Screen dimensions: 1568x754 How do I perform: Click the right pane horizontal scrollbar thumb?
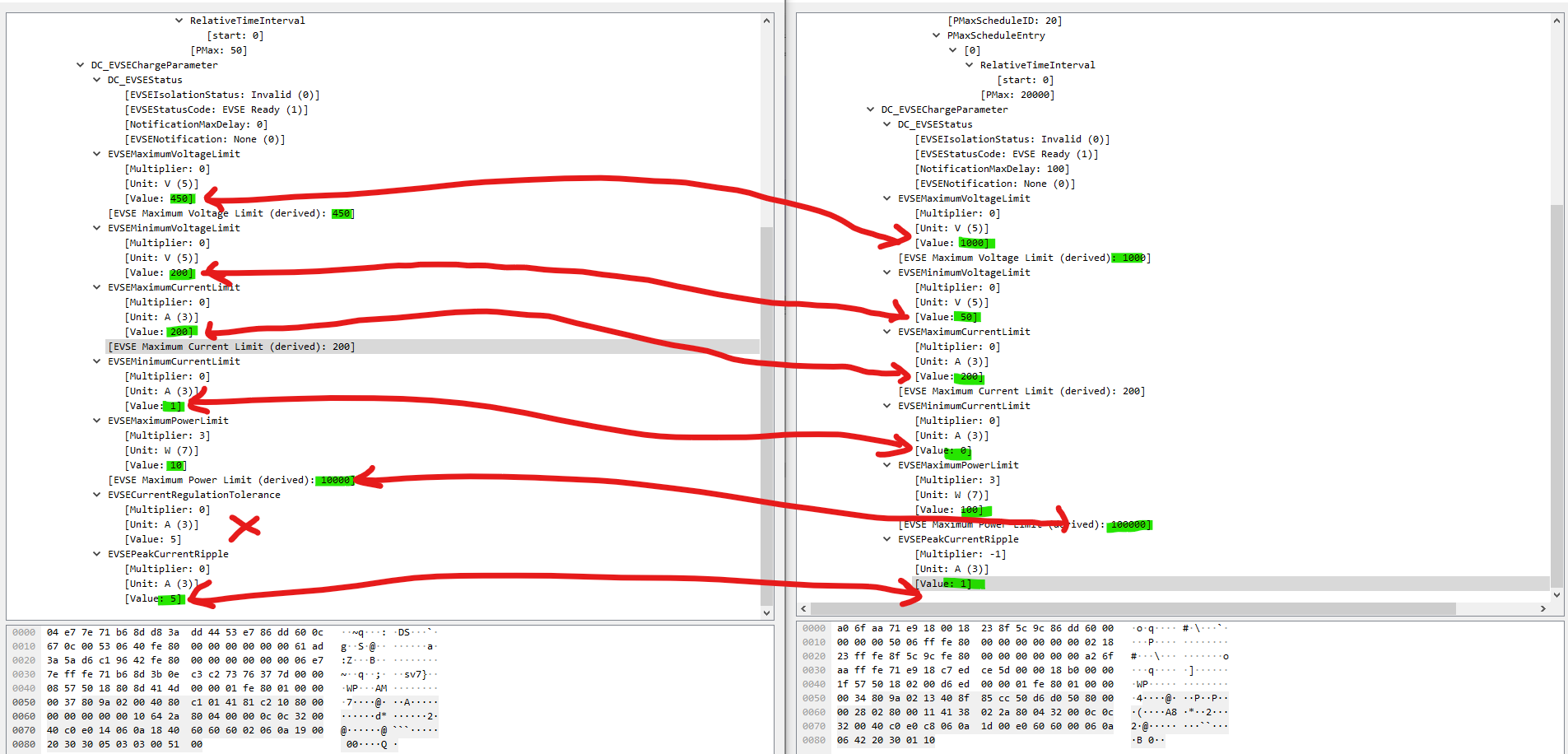click(x=1133, y=609)
